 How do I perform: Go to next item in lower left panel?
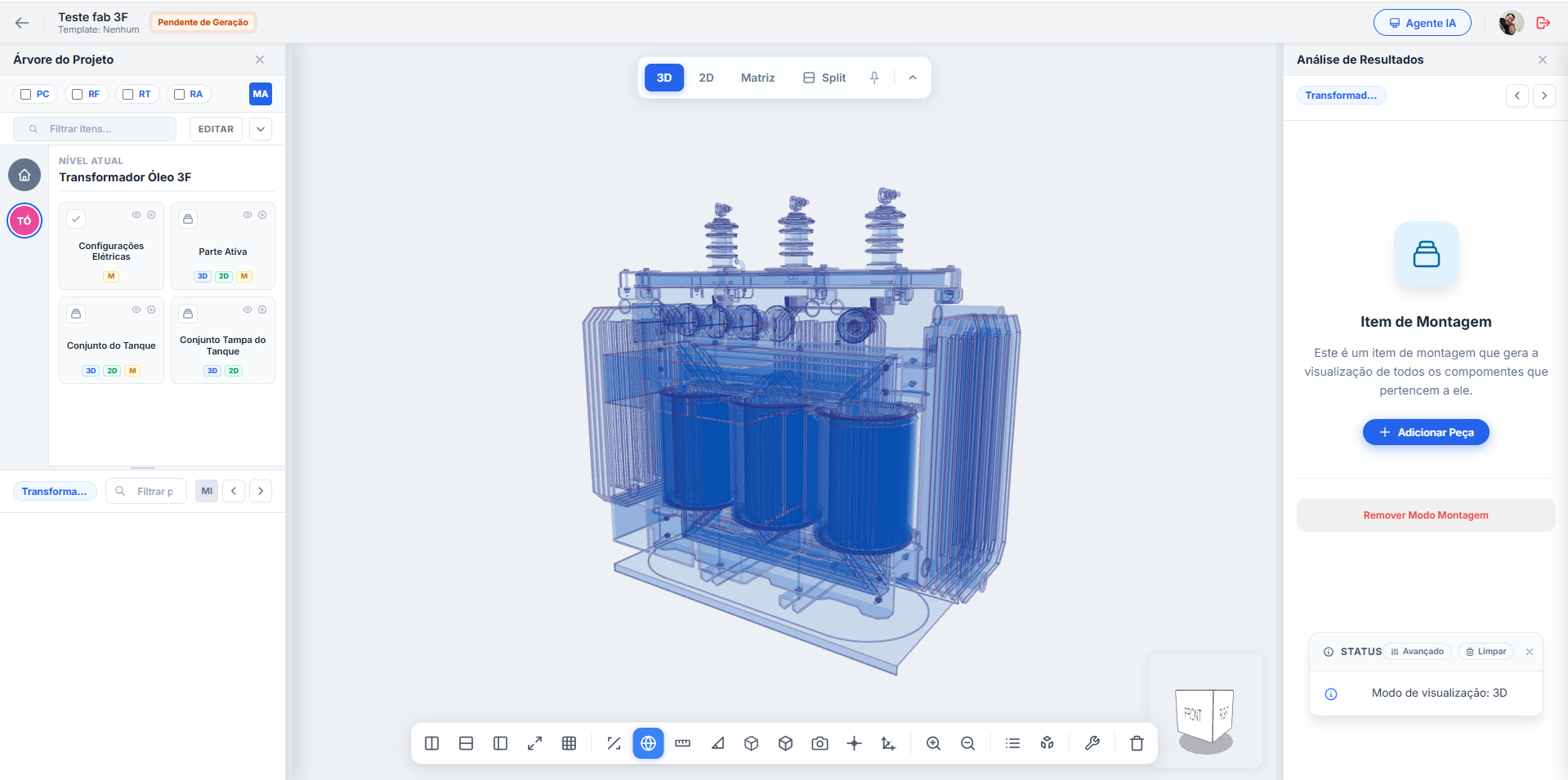click(261, 491)
